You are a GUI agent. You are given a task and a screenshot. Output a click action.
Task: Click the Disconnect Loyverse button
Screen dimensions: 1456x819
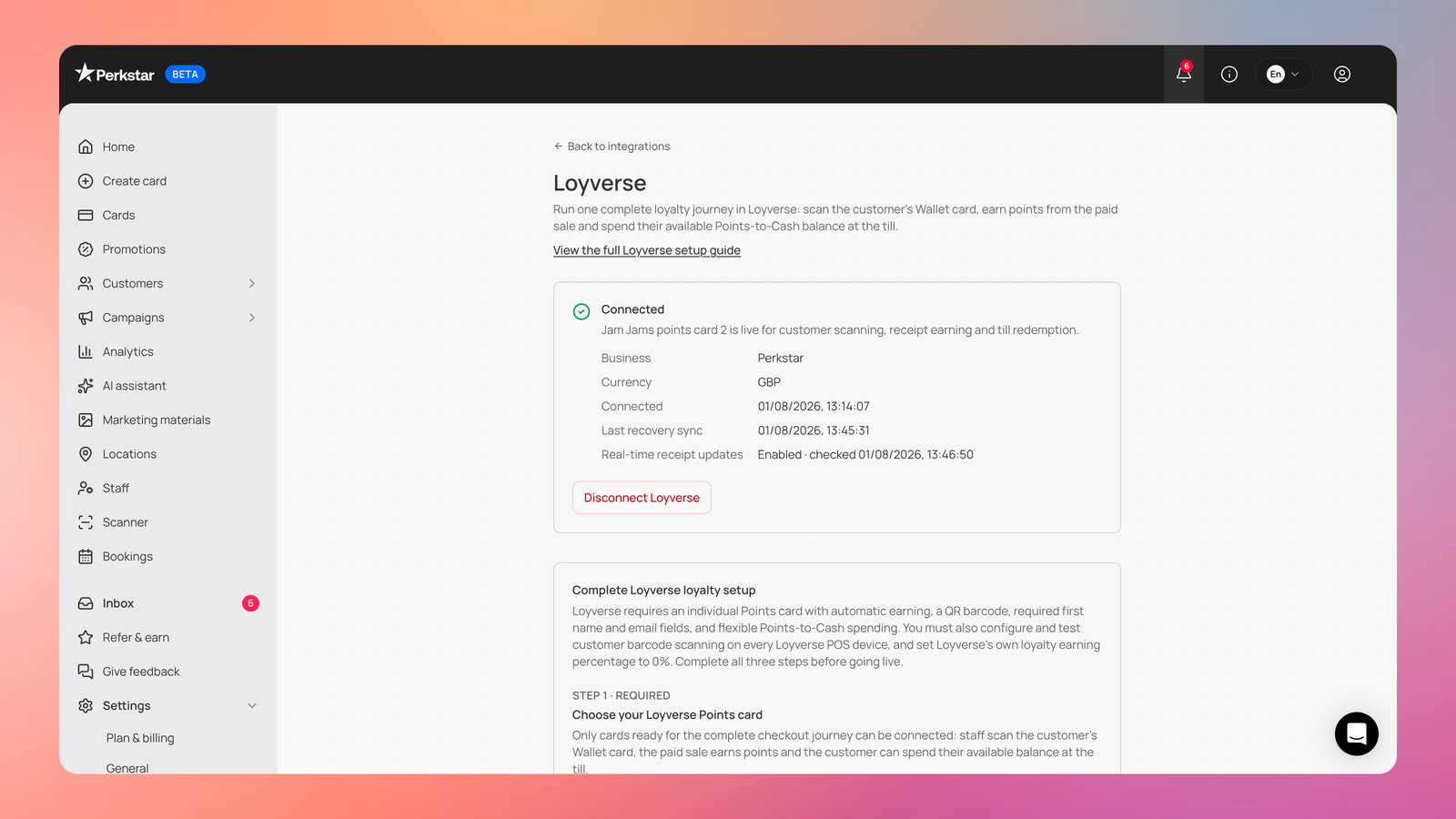click(x=642, y=498)
